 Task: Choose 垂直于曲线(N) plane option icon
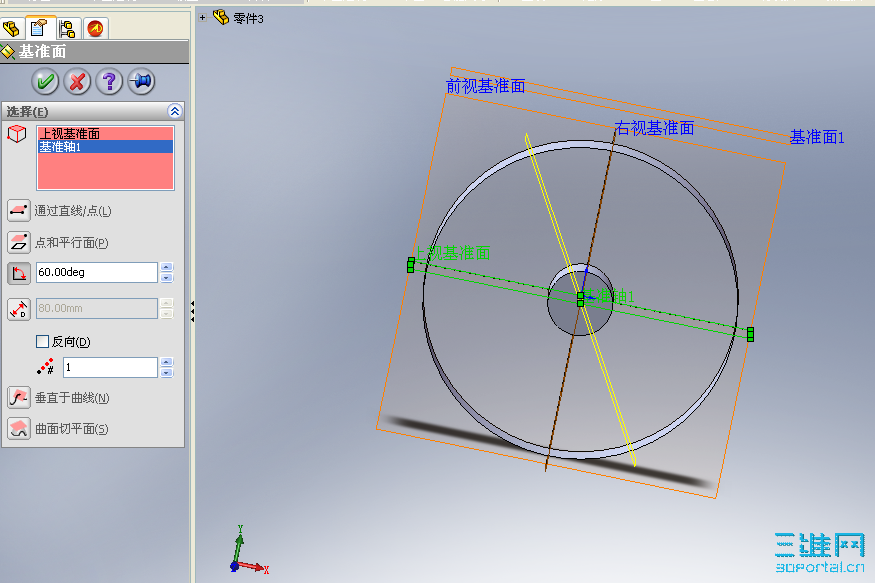(19, 398)
